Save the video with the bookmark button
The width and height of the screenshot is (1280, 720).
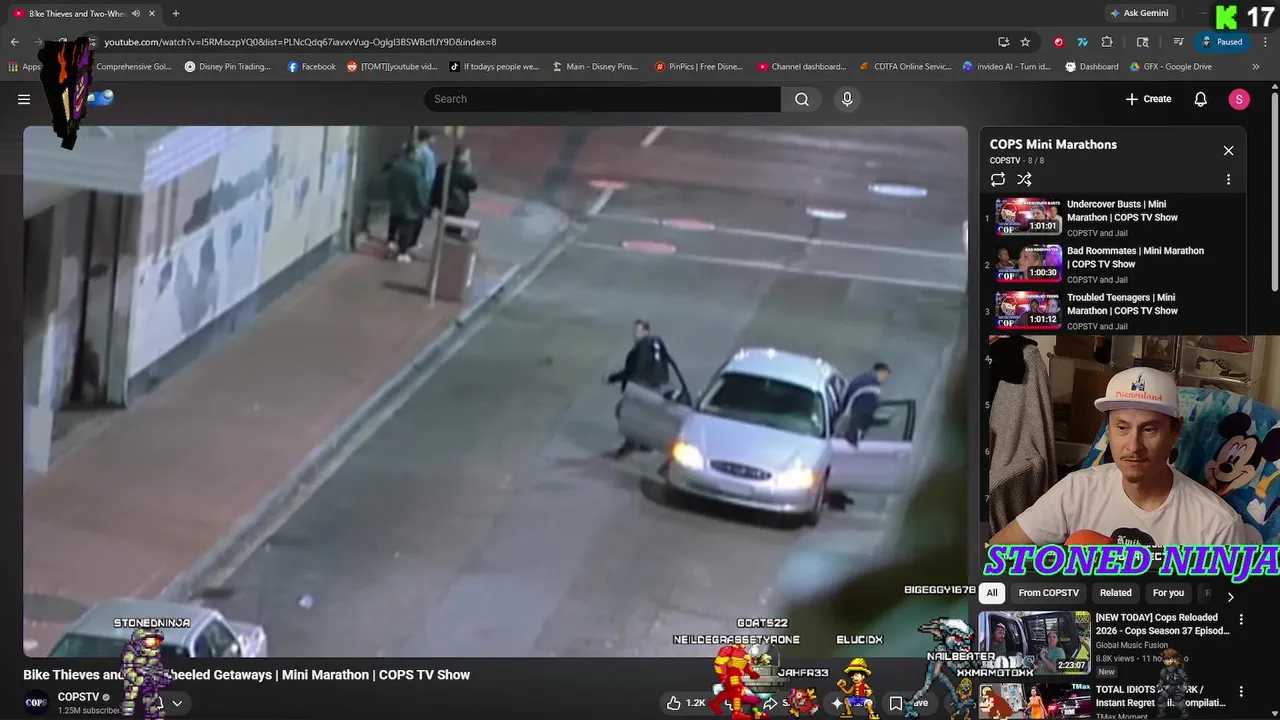(896, 703)
